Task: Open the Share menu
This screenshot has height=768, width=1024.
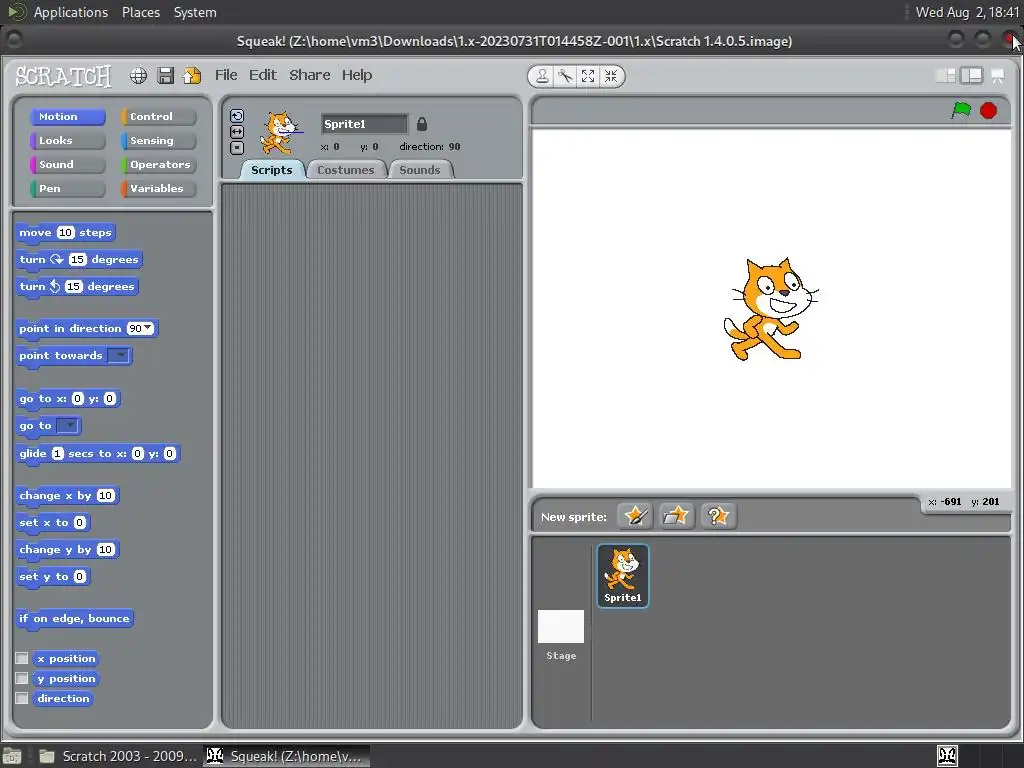Action: pos(310,75)
